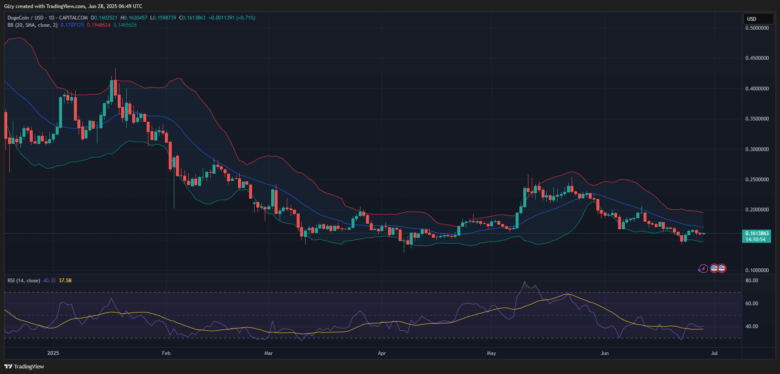
Task: Click the Feb label on time axis
Action: [x=166, y=353]
